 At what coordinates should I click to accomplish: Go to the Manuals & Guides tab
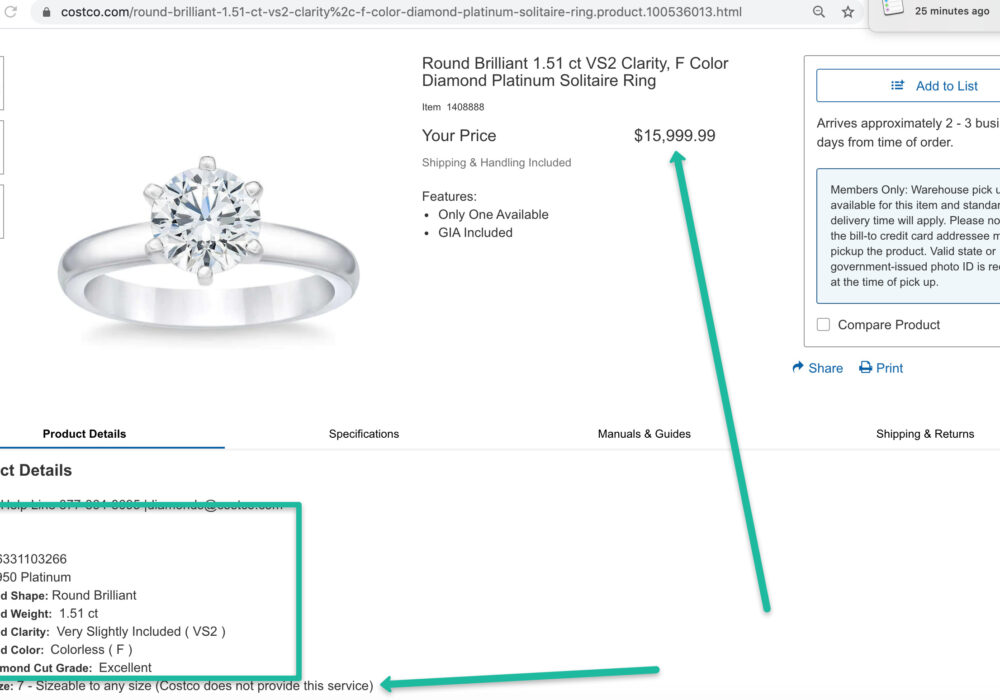(x=644, y=434)
